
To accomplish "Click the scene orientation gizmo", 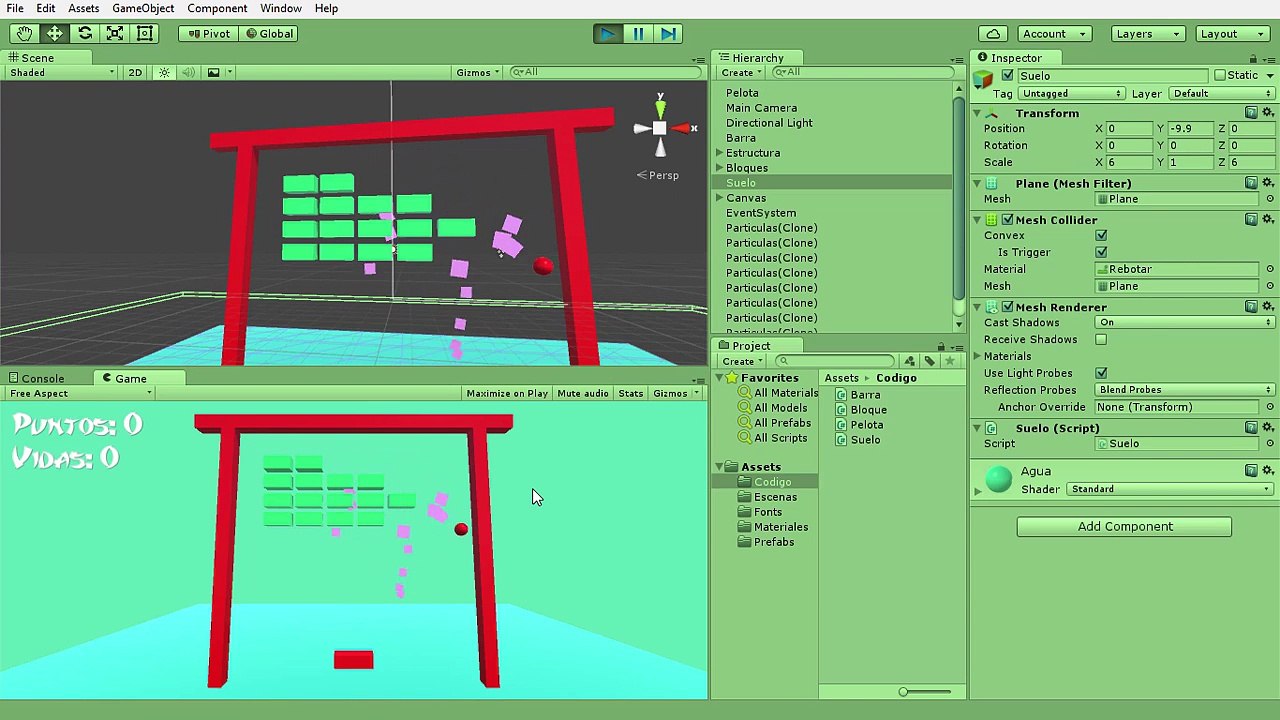I will [660, 128].
